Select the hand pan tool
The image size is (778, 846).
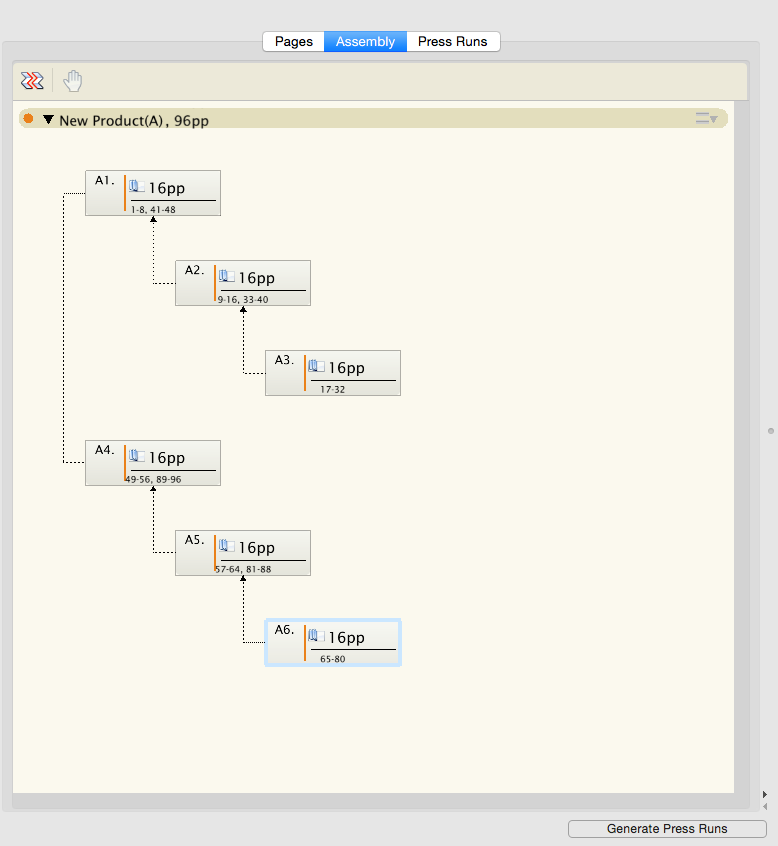pyautogui.click(x=73, y=81)
